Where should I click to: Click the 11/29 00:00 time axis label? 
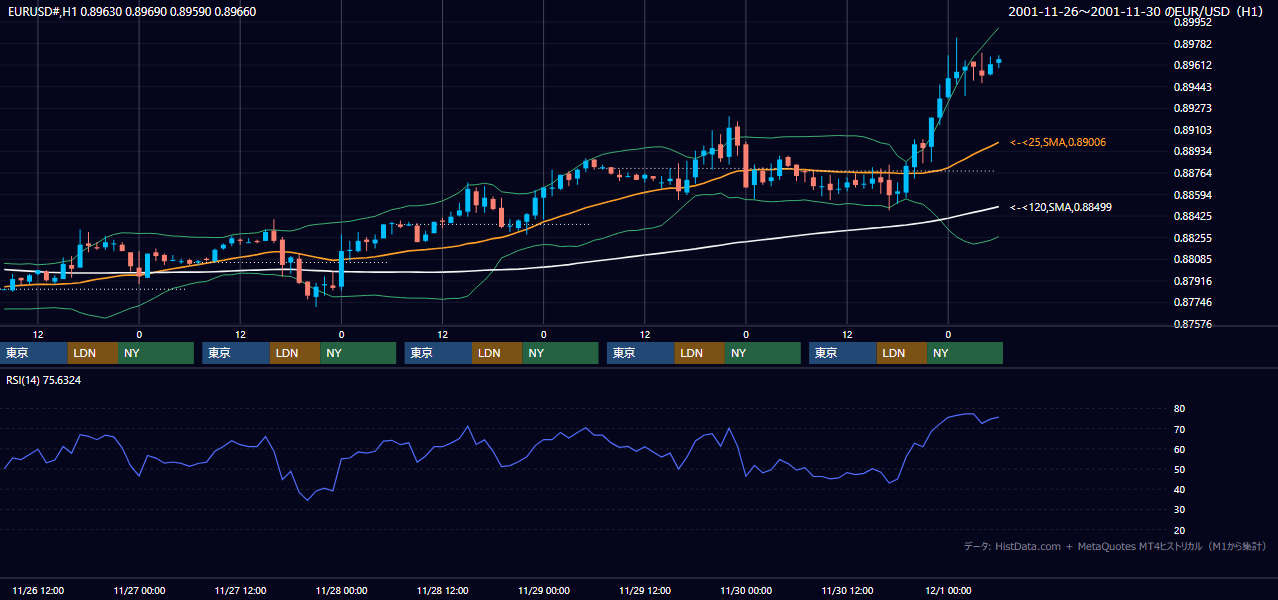(x=543, y=591)
